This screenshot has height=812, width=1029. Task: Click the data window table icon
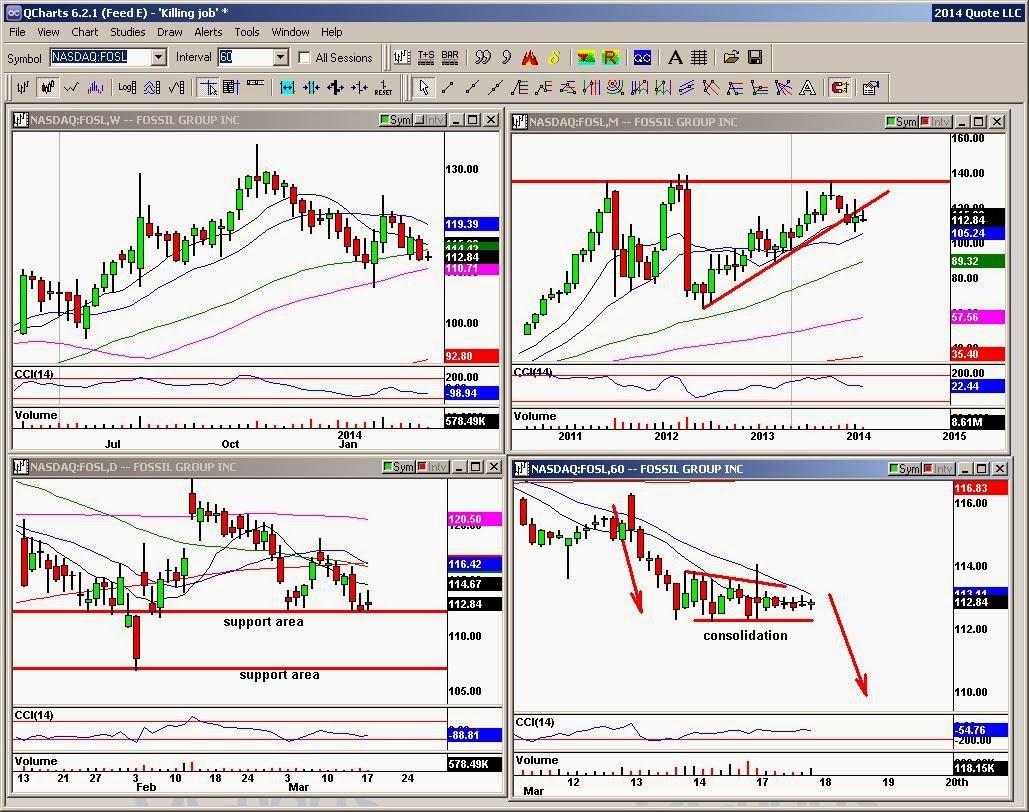pyautogui.click(x=232, y=87)
